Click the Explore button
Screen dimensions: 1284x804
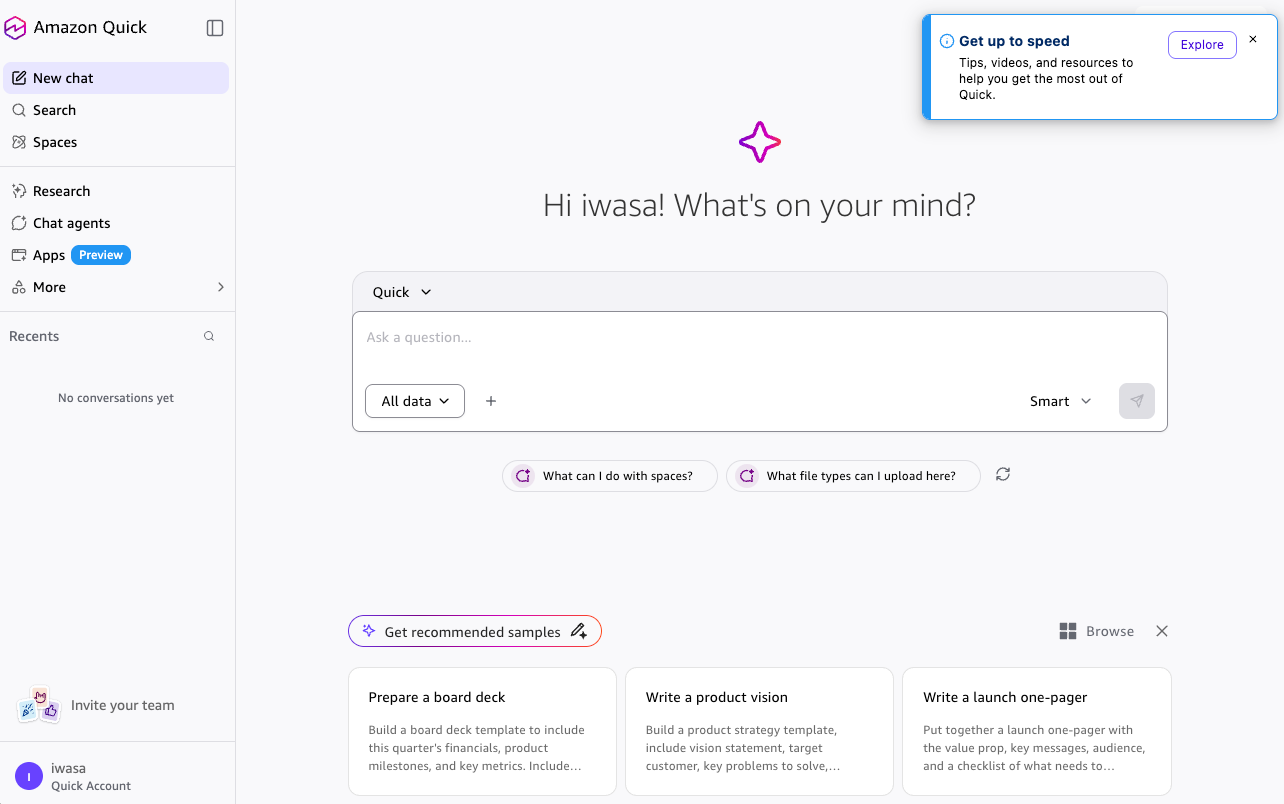(1202, 45)
